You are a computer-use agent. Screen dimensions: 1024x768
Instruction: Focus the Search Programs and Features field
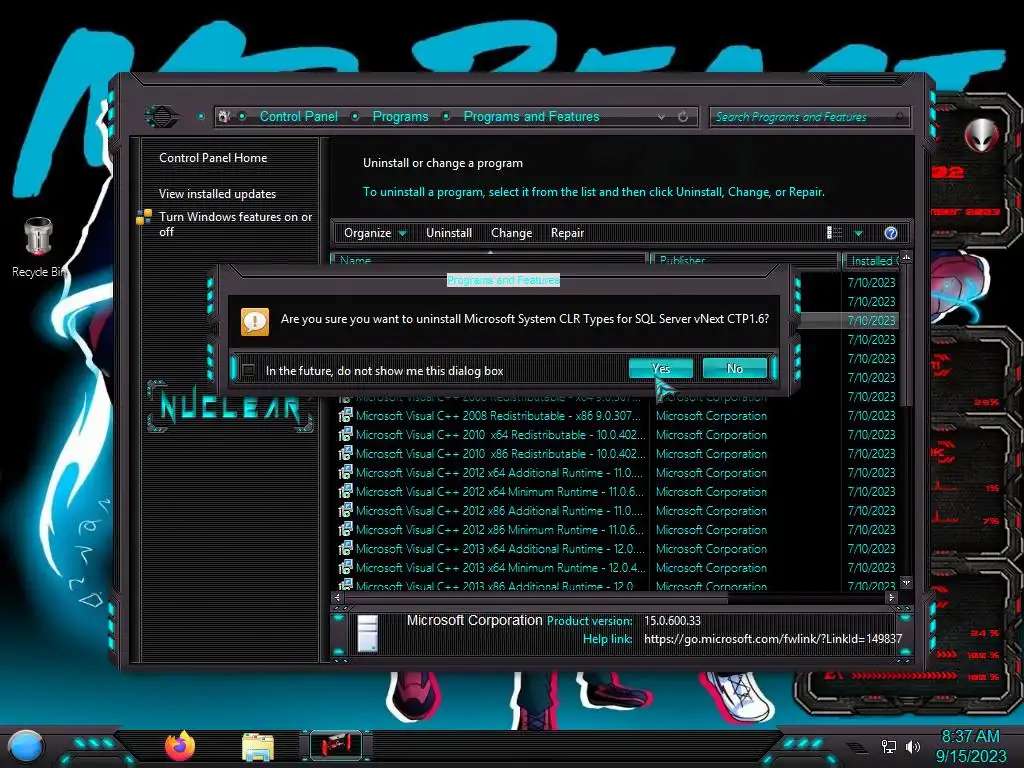tap(808, 117)
